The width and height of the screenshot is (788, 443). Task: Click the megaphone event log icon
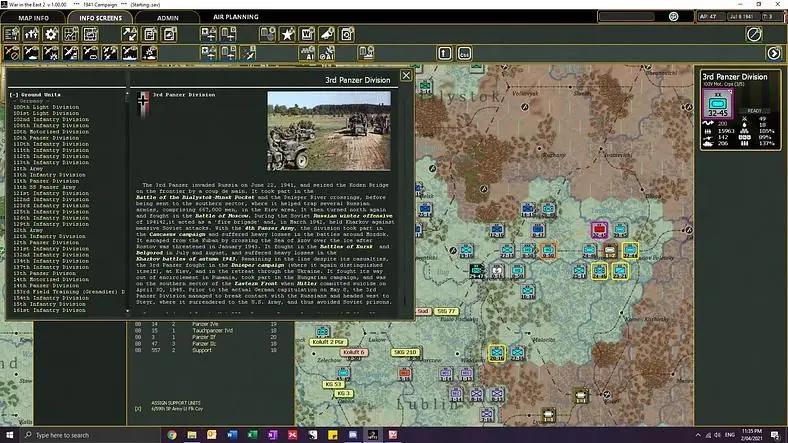pyautogui.click(x=327, y=34)
